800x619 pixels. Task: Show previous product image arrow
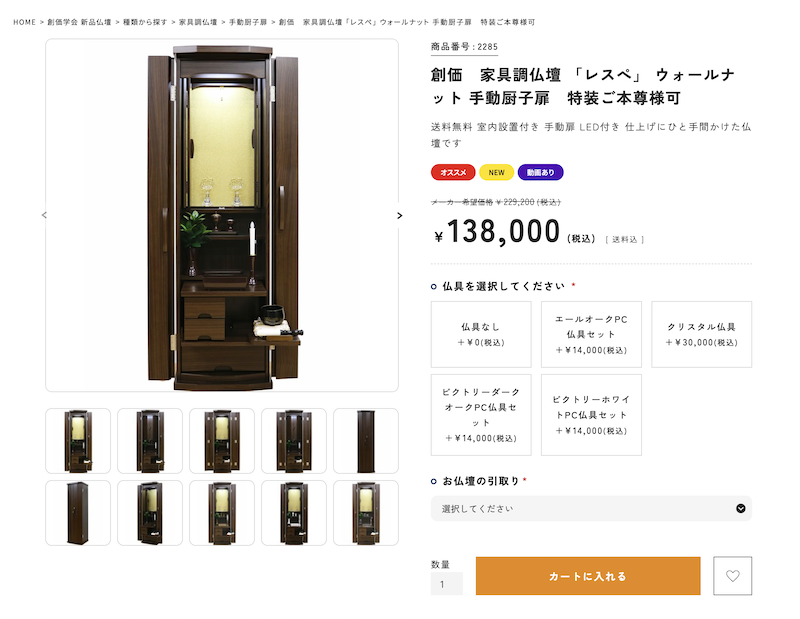click(x=44, y=215)
